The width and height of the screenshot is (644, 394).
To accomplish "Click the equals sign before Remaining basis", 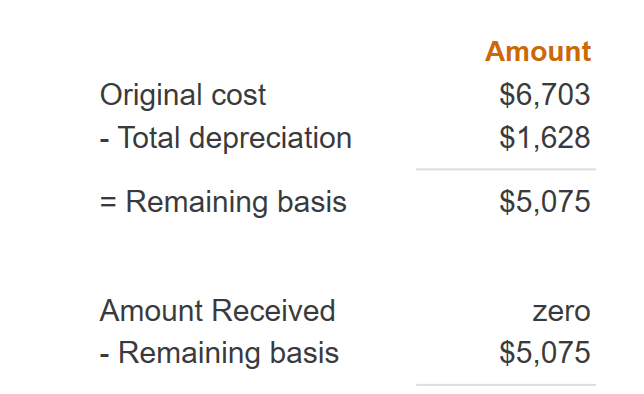I will click(x=108, y=203).
